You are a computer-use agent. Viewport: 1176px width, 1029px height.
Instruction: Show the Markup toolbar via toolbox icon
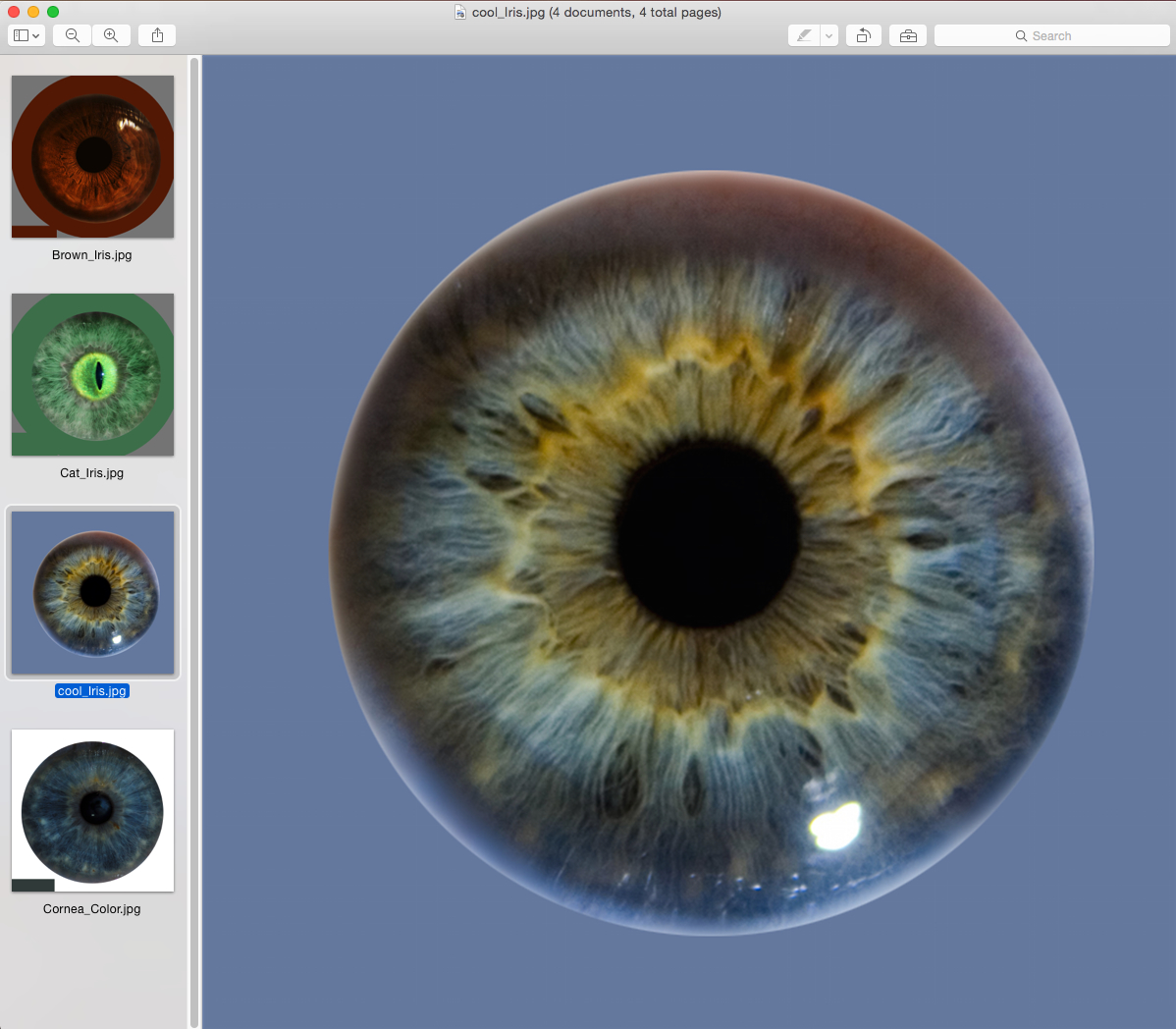(x=907, y=35)
